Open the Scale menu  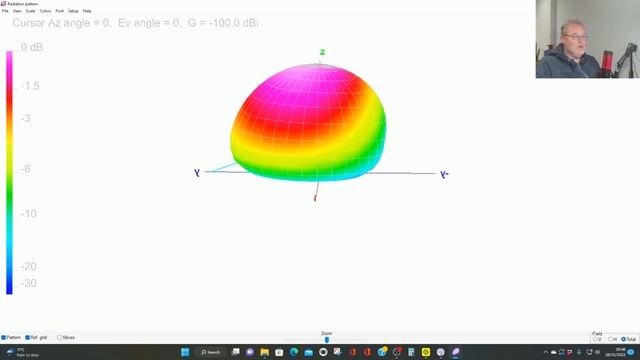coord(31,11)
